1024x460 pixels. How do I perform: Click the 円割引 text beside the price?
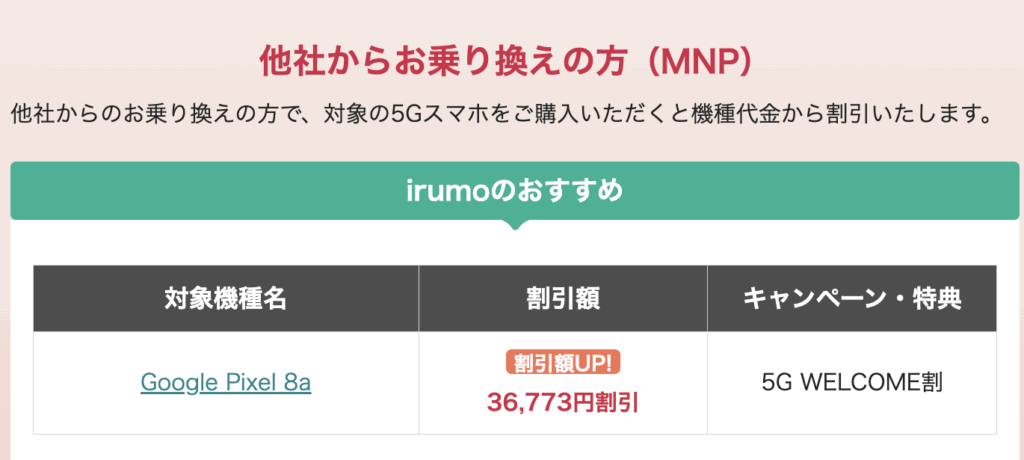tap(605, 402)
